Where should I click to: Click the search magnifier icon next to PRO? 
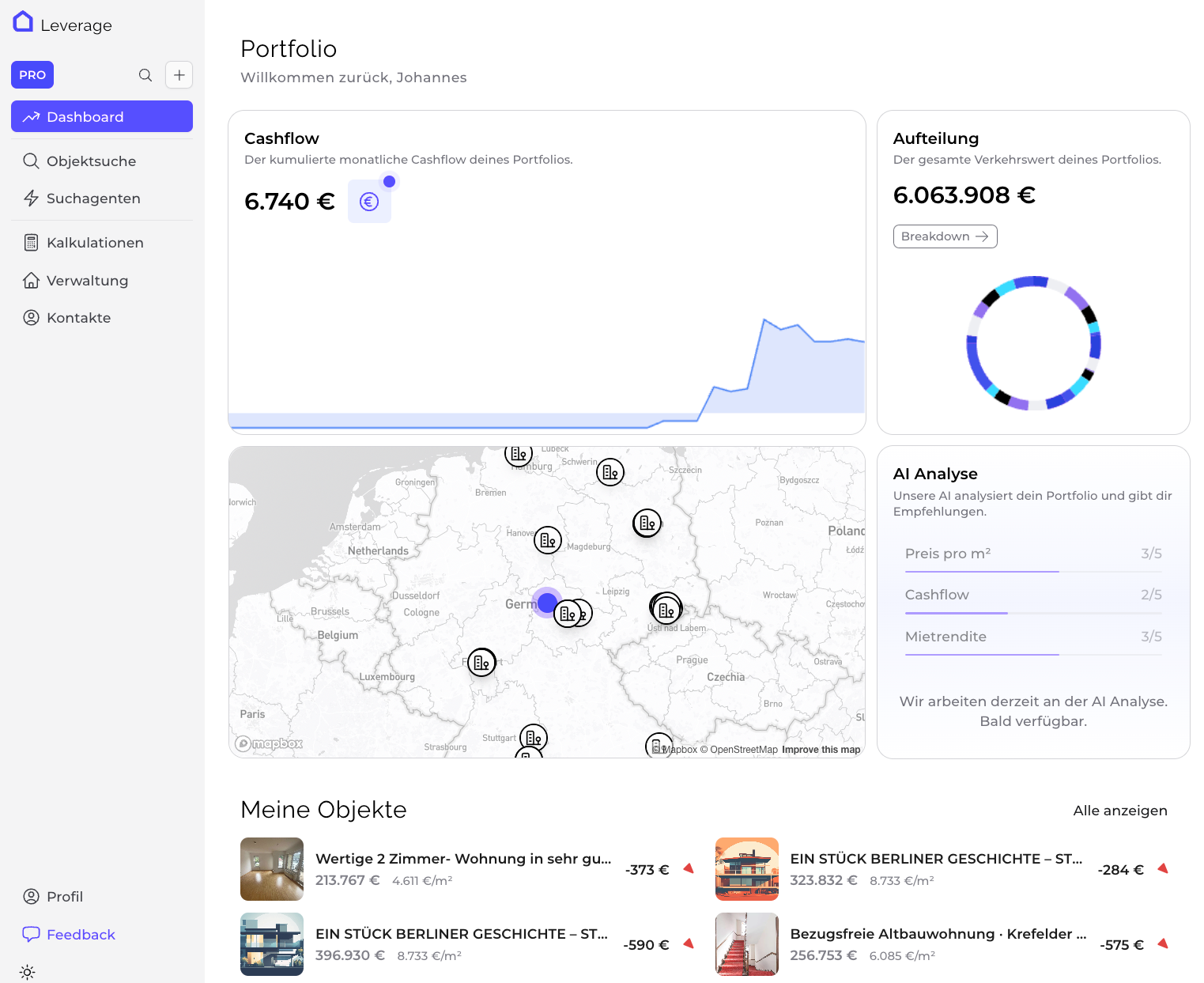point(145,74)
